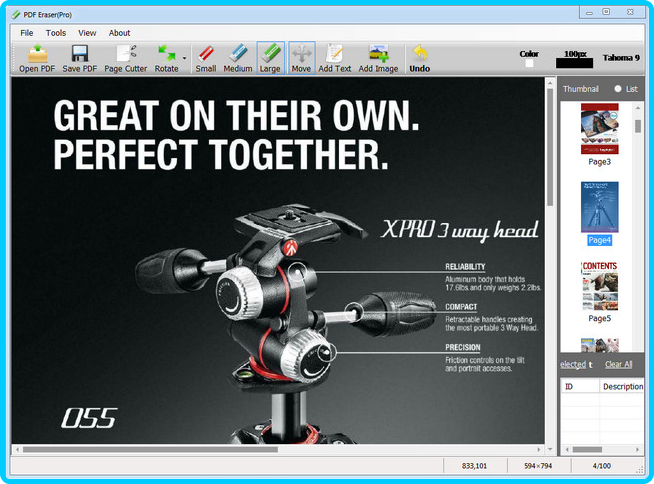Expand the Rotate dropdown arrow
Image resolution: width=654 pixels, height=484 pixels.
tap(184, 58)
